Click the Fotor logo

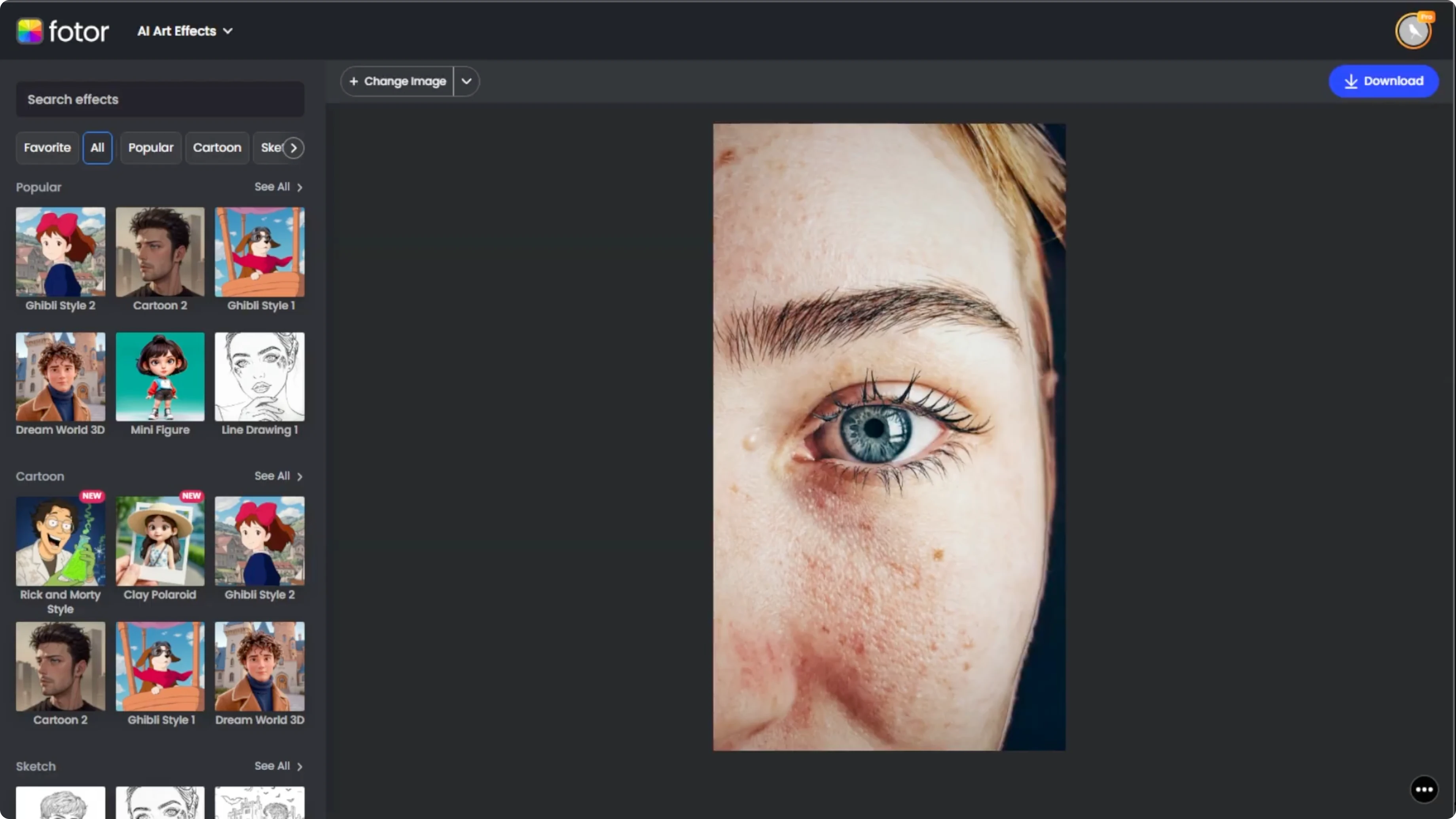coord(62,31)
